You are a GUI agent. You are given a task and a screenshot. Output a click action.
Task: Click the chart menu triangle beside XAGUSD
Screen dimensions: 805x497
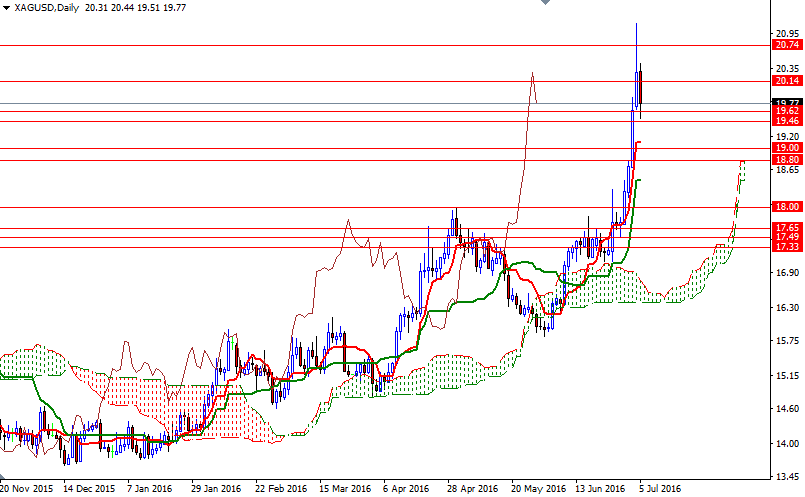click(x=6, y=8)
